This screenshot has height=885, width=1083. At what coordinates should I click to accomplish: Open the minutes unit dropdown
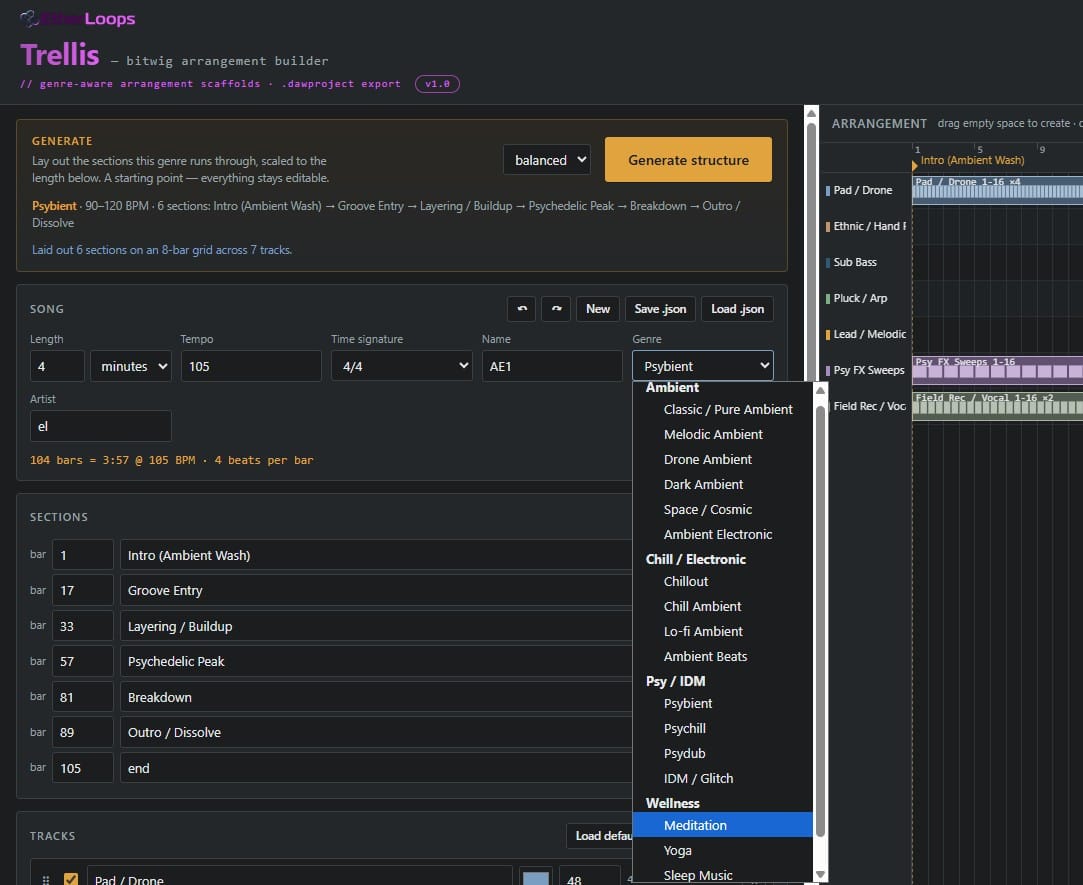(131, 366)
